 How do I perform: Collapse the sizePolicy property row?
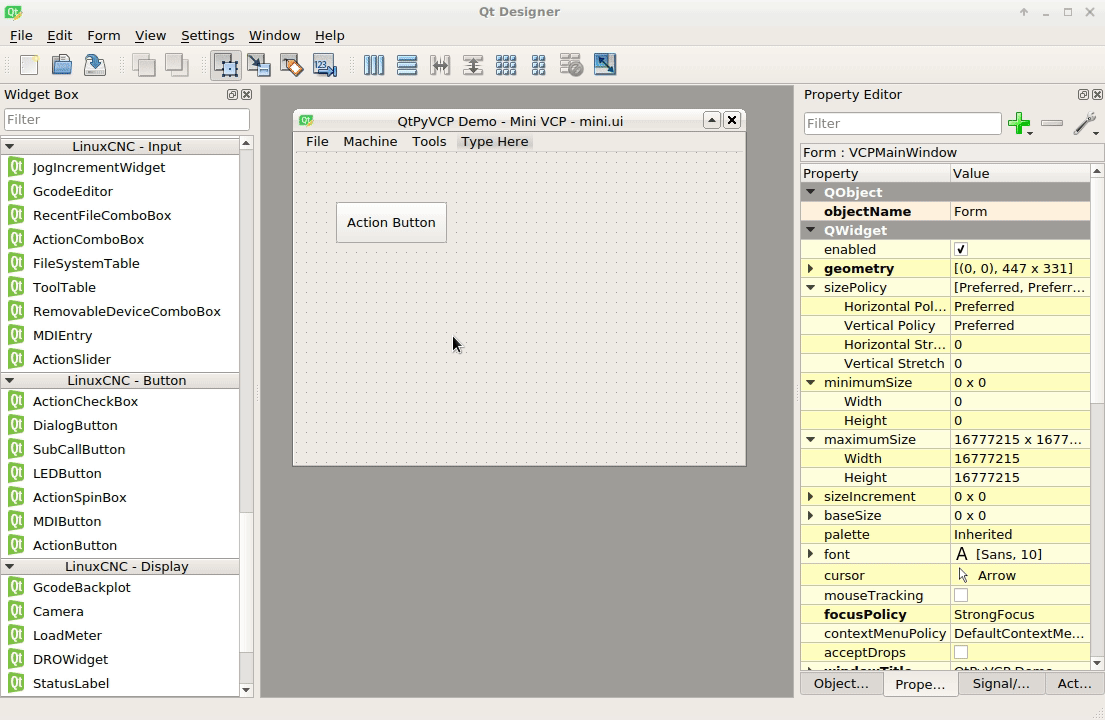point(810,287)
